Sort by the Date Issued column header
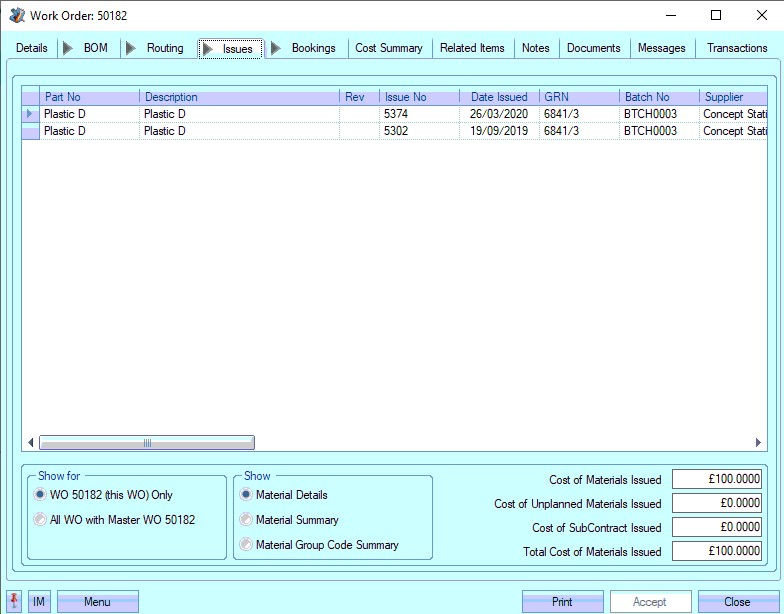Screen dimensions: 784x614 [x=499, y=97]
